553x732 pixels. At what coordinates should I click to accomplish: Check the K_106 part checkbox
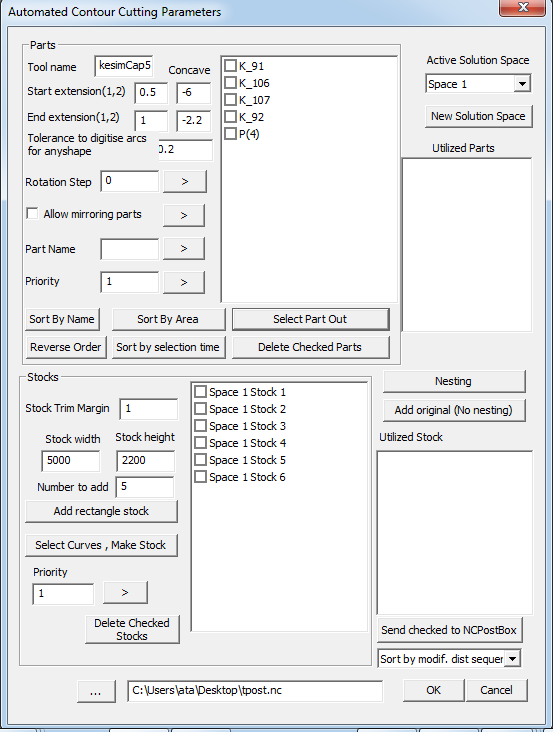pyautogui.click(x=230, y=83)
